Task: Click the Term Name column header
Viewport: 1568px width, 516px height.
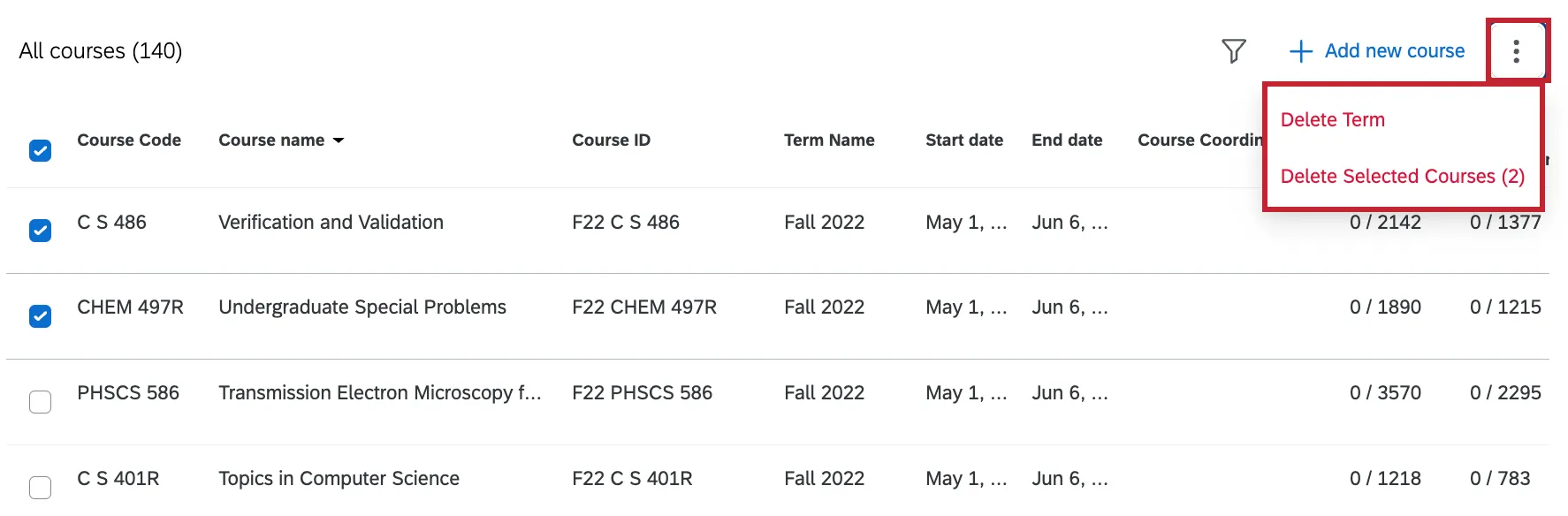Action: [829, 140]
